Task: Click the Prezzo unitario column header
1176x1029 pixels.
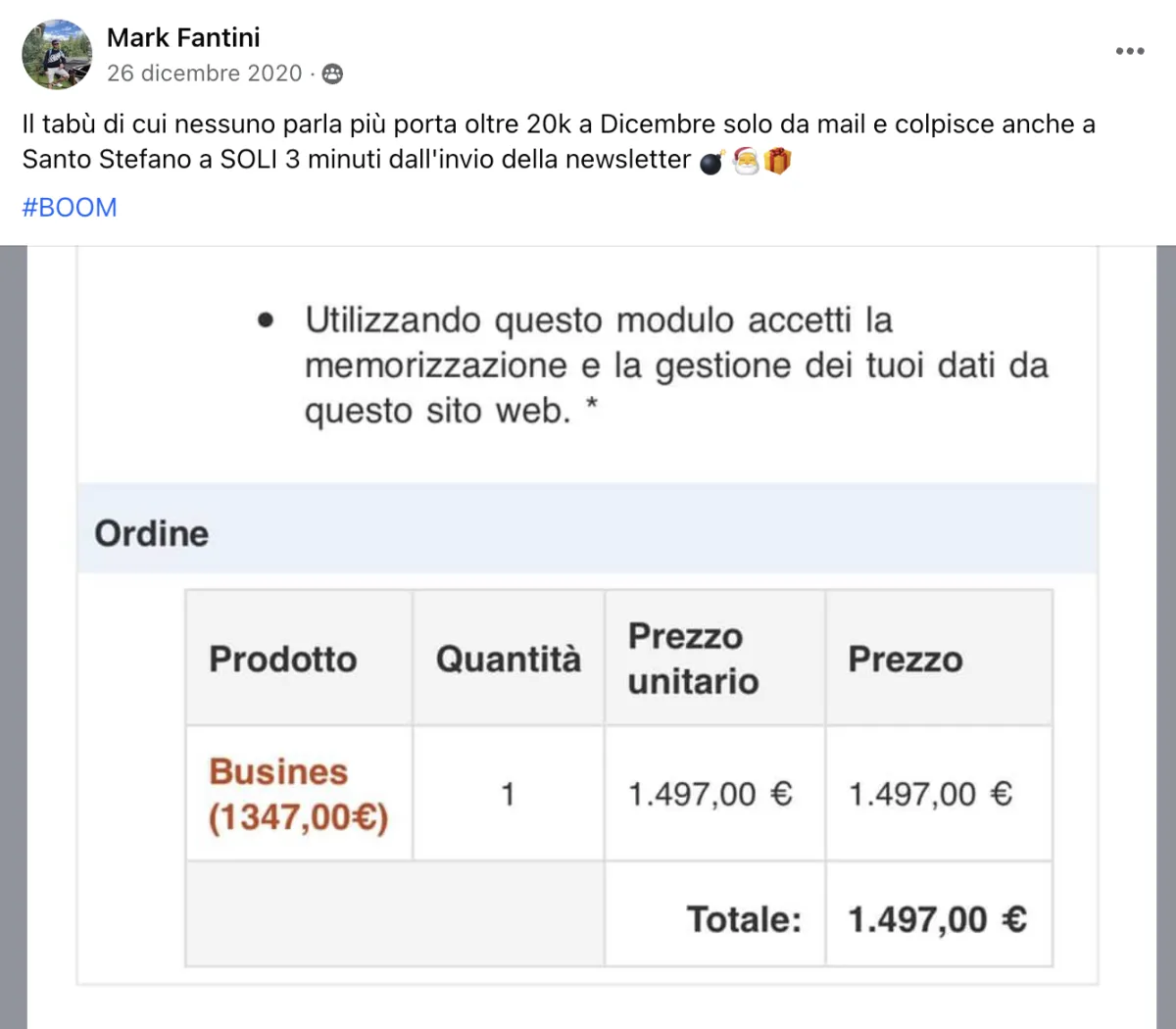Action: tap(693, 659)
